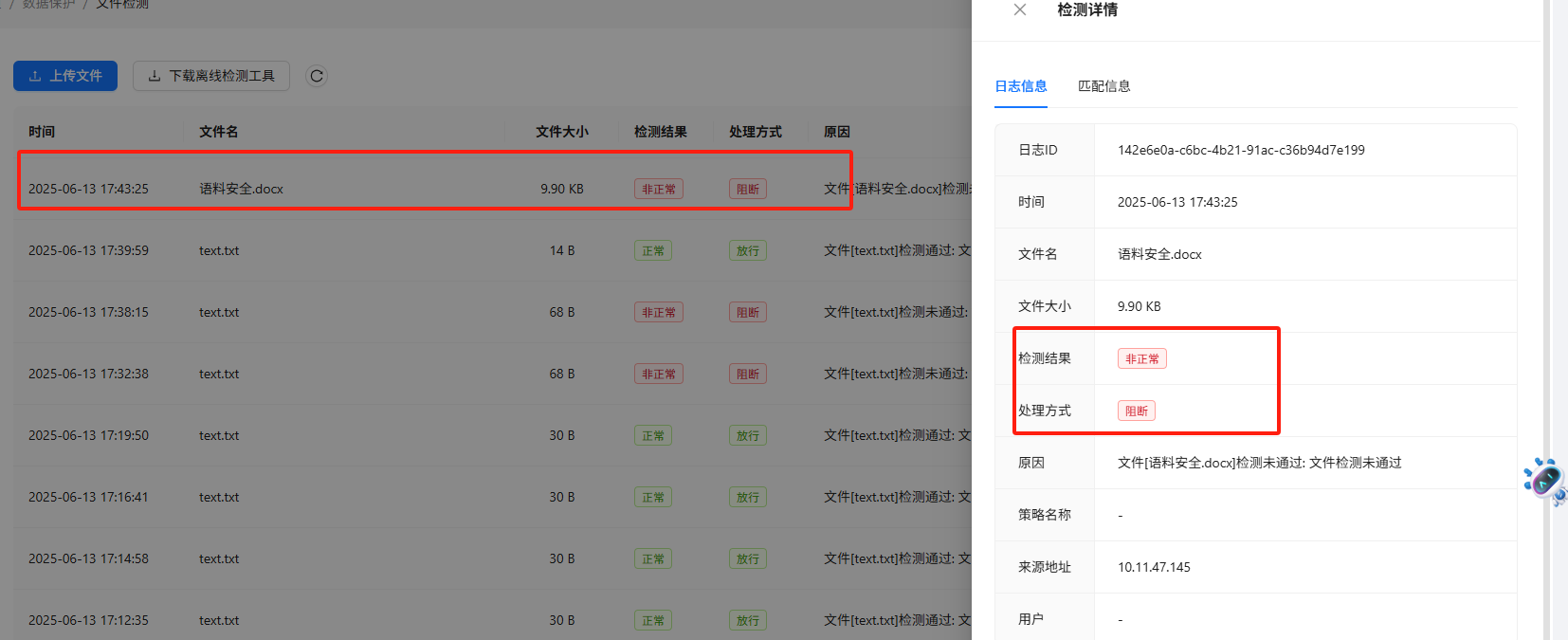The image size is (1568, 640).
Task: Close the 检测详情 panel with X icon
Action: point(1020,9)
